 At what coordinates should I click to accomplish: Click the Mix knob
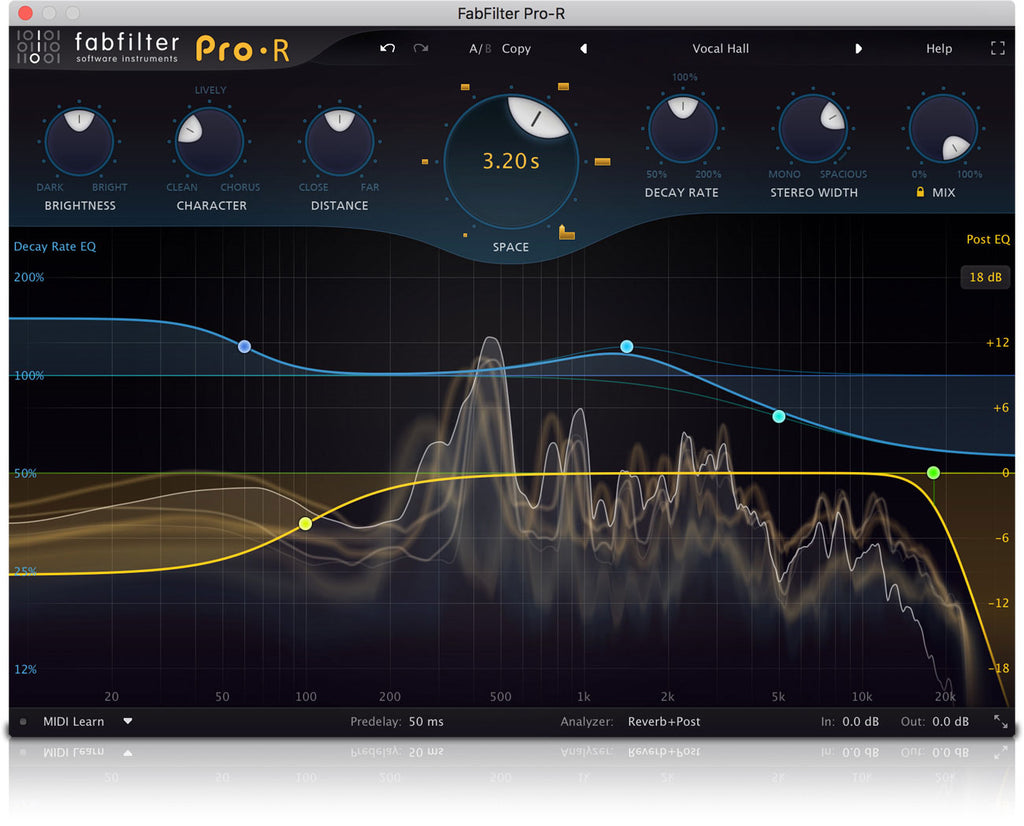(943, 129)
